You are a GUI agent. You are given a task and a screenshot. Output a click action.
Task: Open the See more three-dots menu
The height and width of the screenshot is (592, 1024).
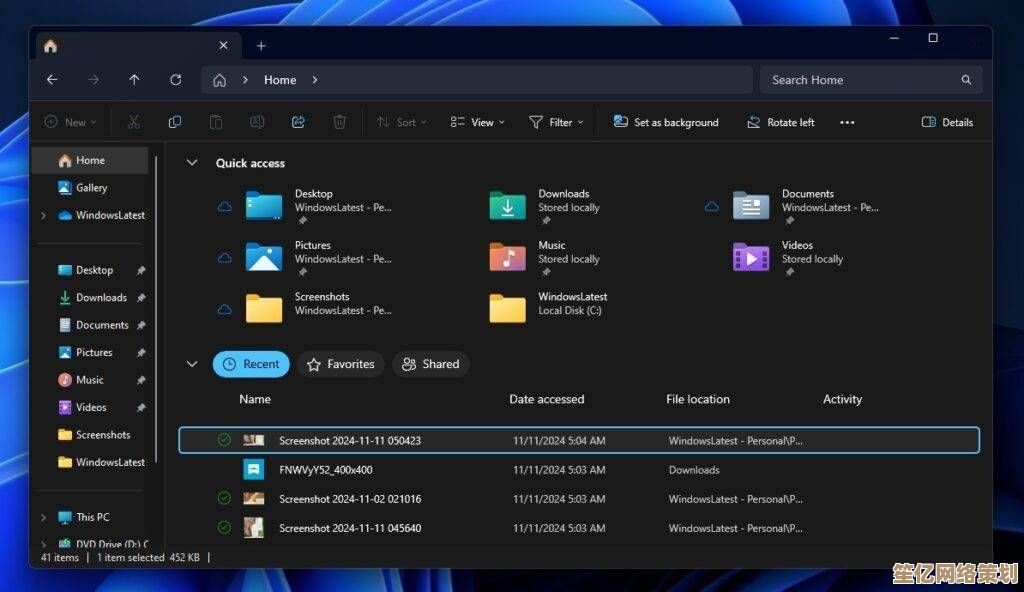[847, 122]
